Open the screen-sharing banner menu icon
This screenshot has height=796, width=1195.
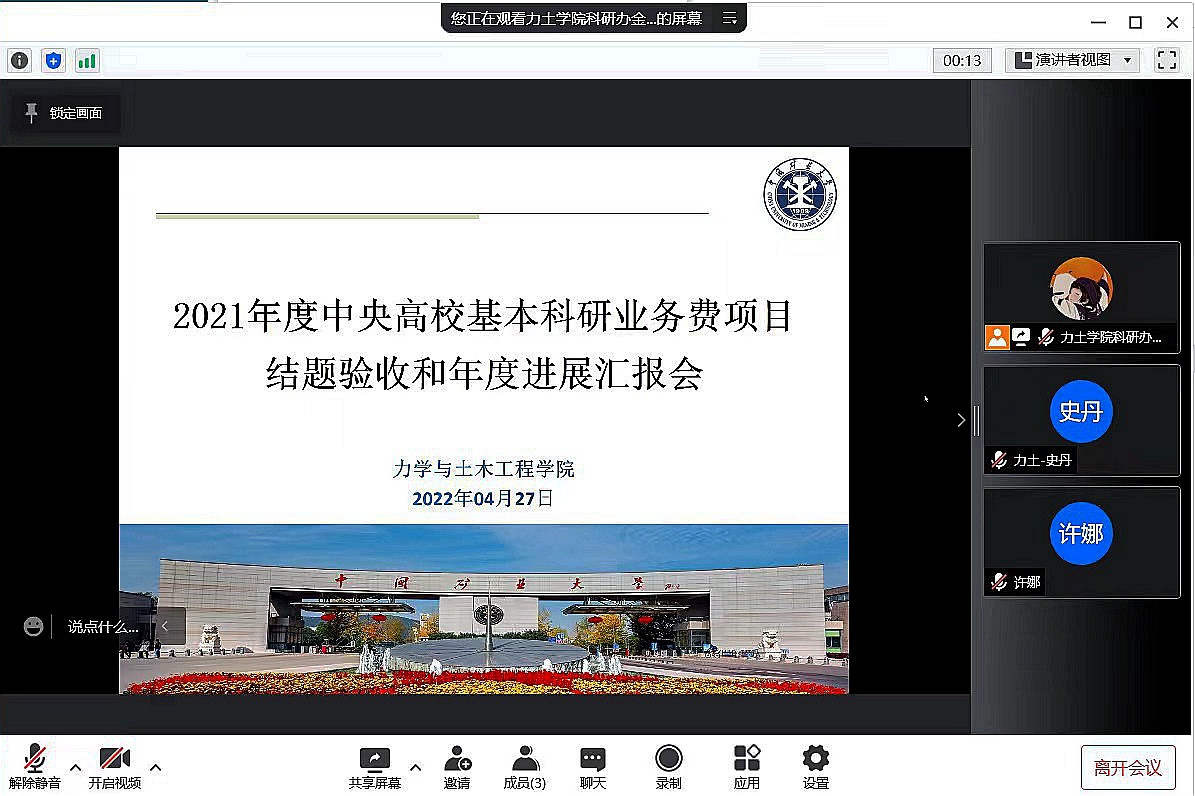pyautogui.click(x=730, y=18)
